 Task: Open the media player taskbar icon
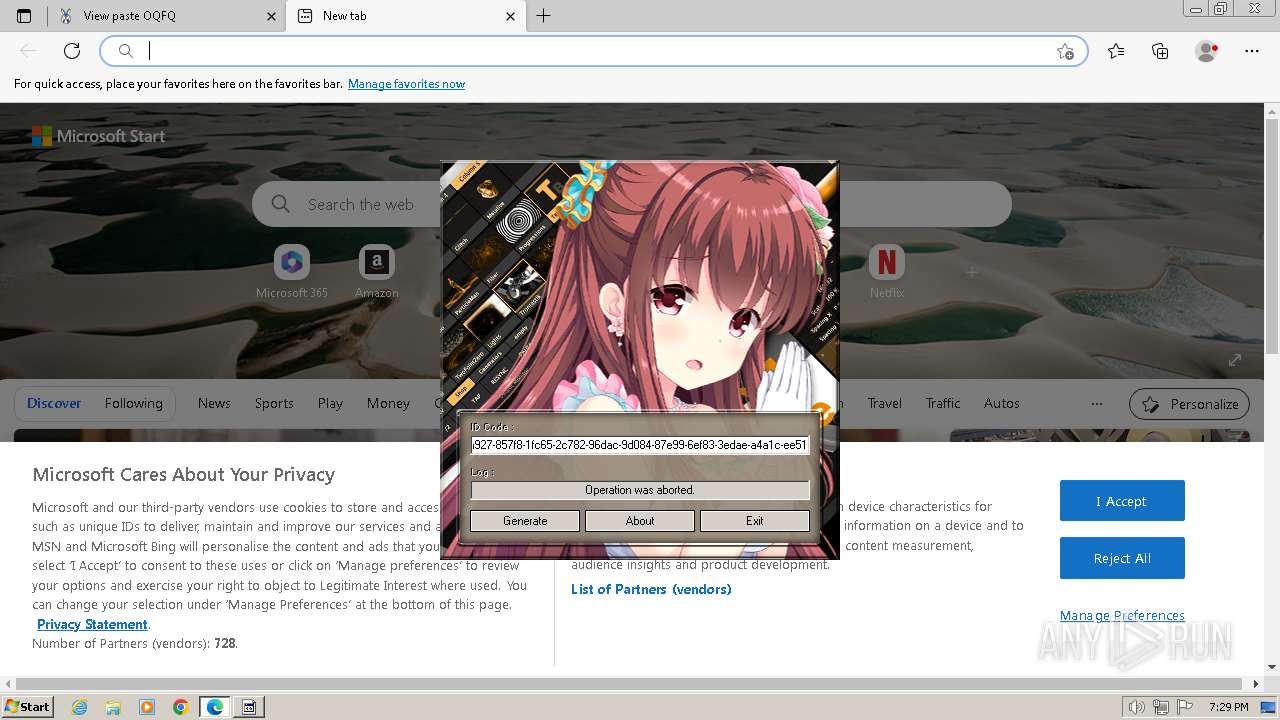tap(147, 707)
